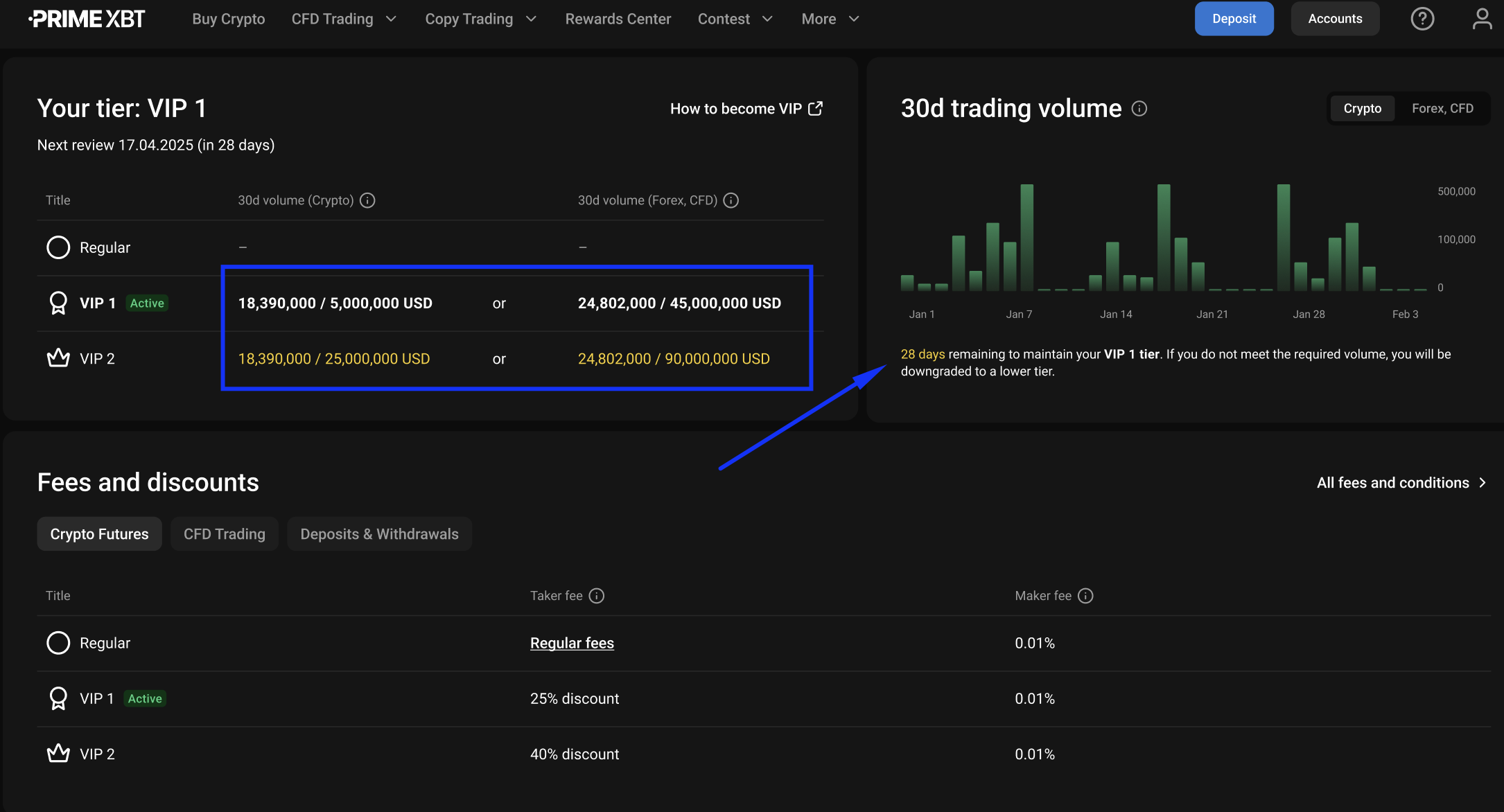Open the Regular fees link
1504x812 pixels.
tap(572, 643)
